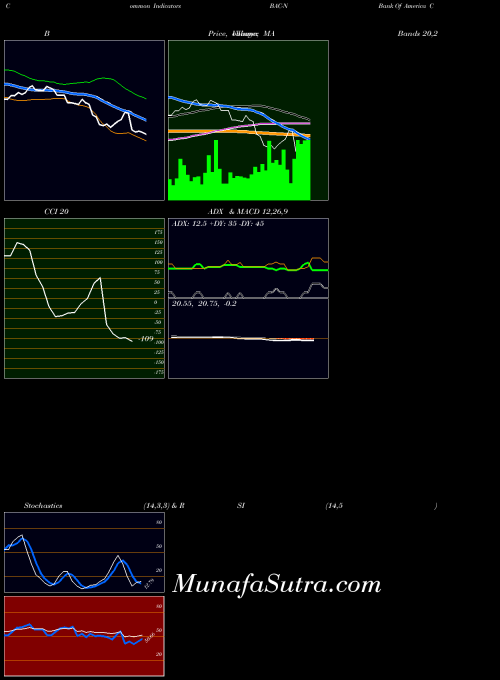Click the tallest green volume bar
This screenshot has height=680, width=500.
coord(216,170)
